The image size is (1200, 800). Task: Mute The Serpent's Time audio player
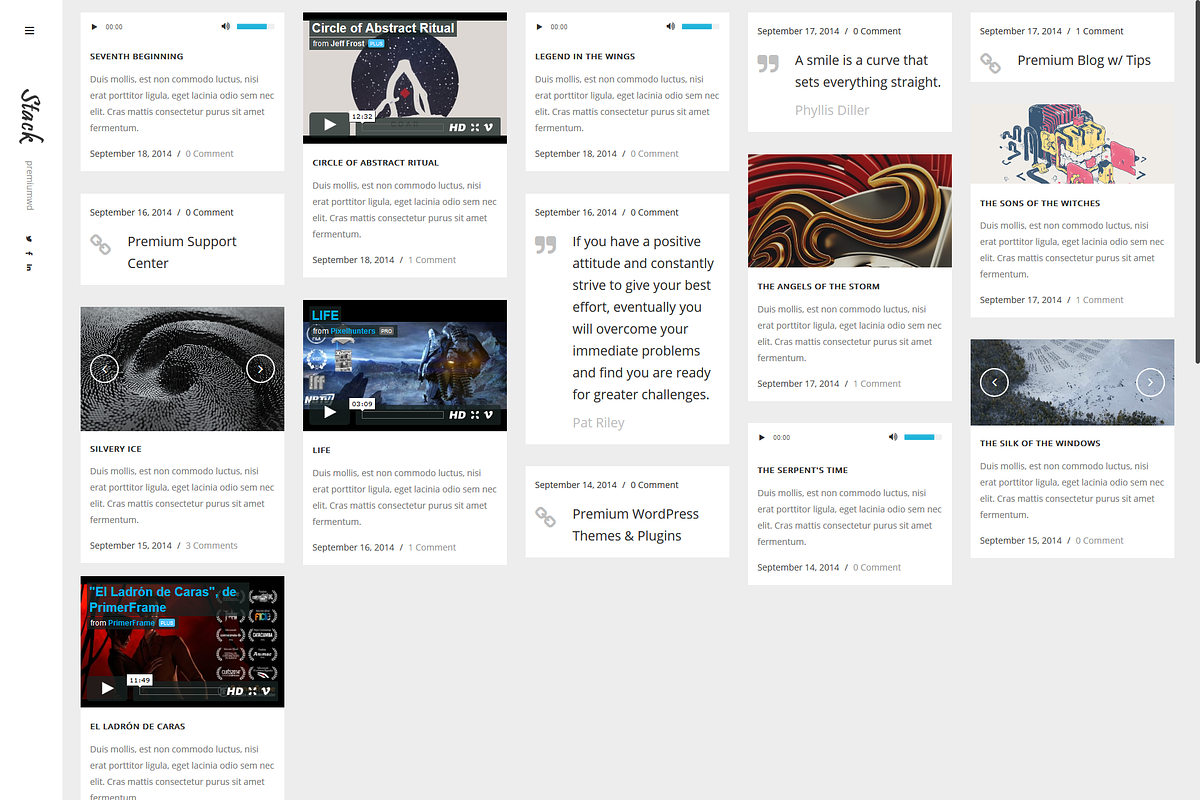pos(893,437)
